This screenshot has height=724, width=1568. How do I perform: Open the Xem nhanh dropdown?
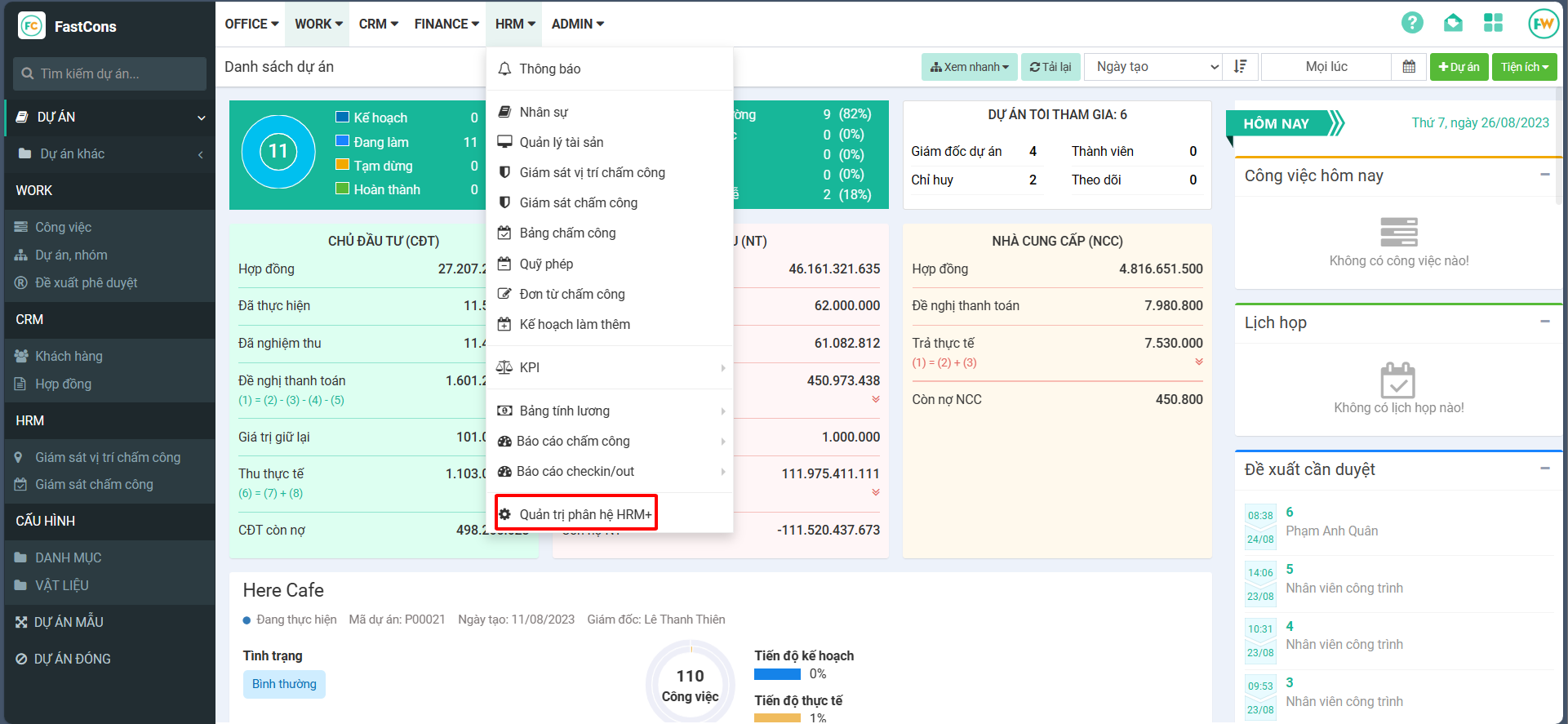[970, 67]
